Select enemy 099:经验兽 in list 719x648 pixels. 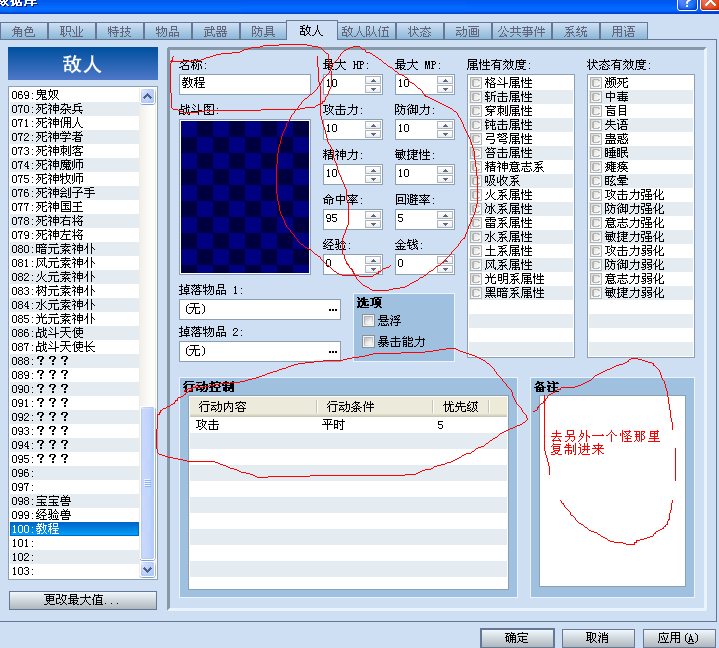pos(74,515)
